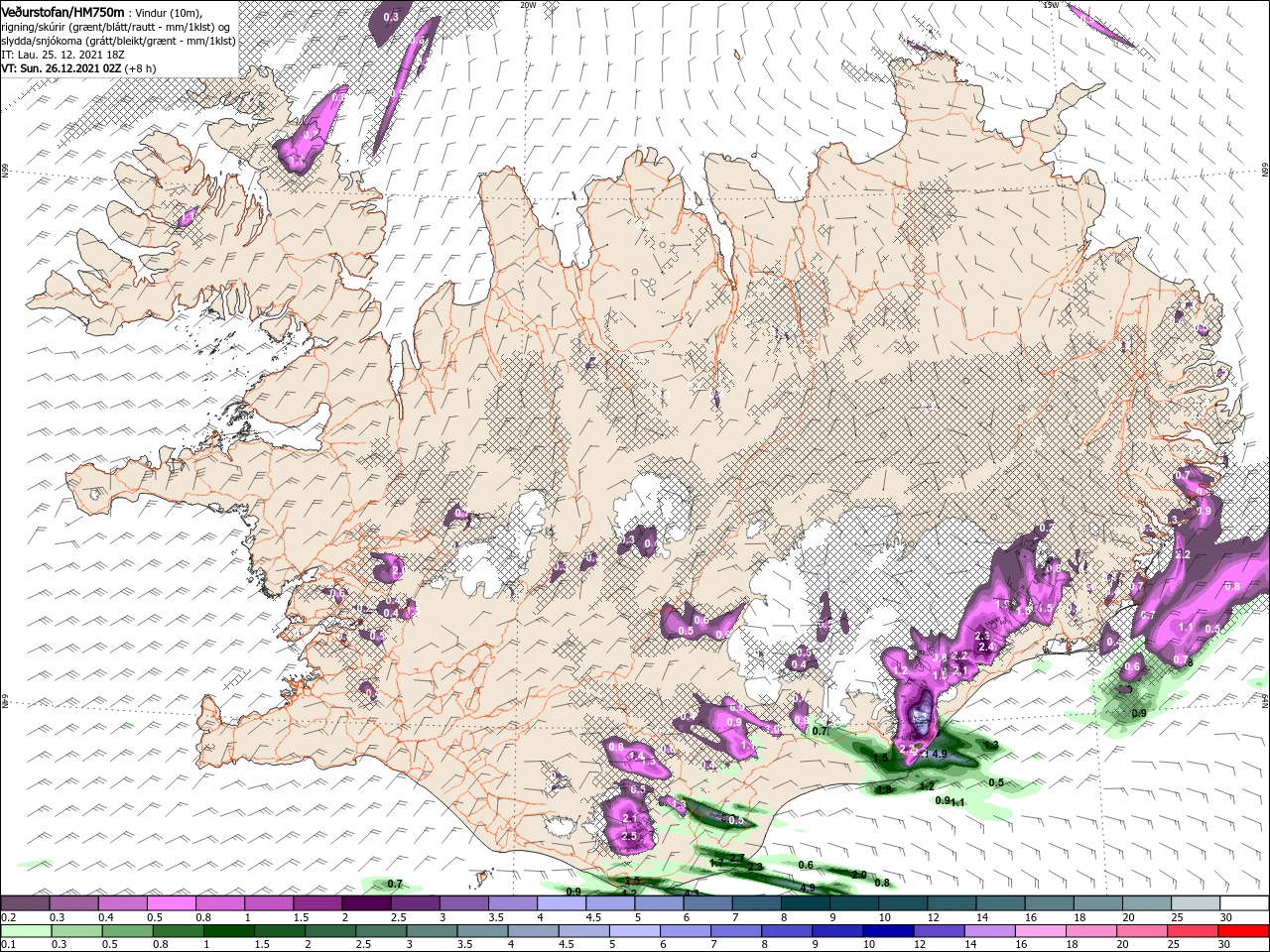This screenshot has height=952, width=1270.
Task: Click the '(+8 h)' forecast offset text
Action: pos(141,68)
